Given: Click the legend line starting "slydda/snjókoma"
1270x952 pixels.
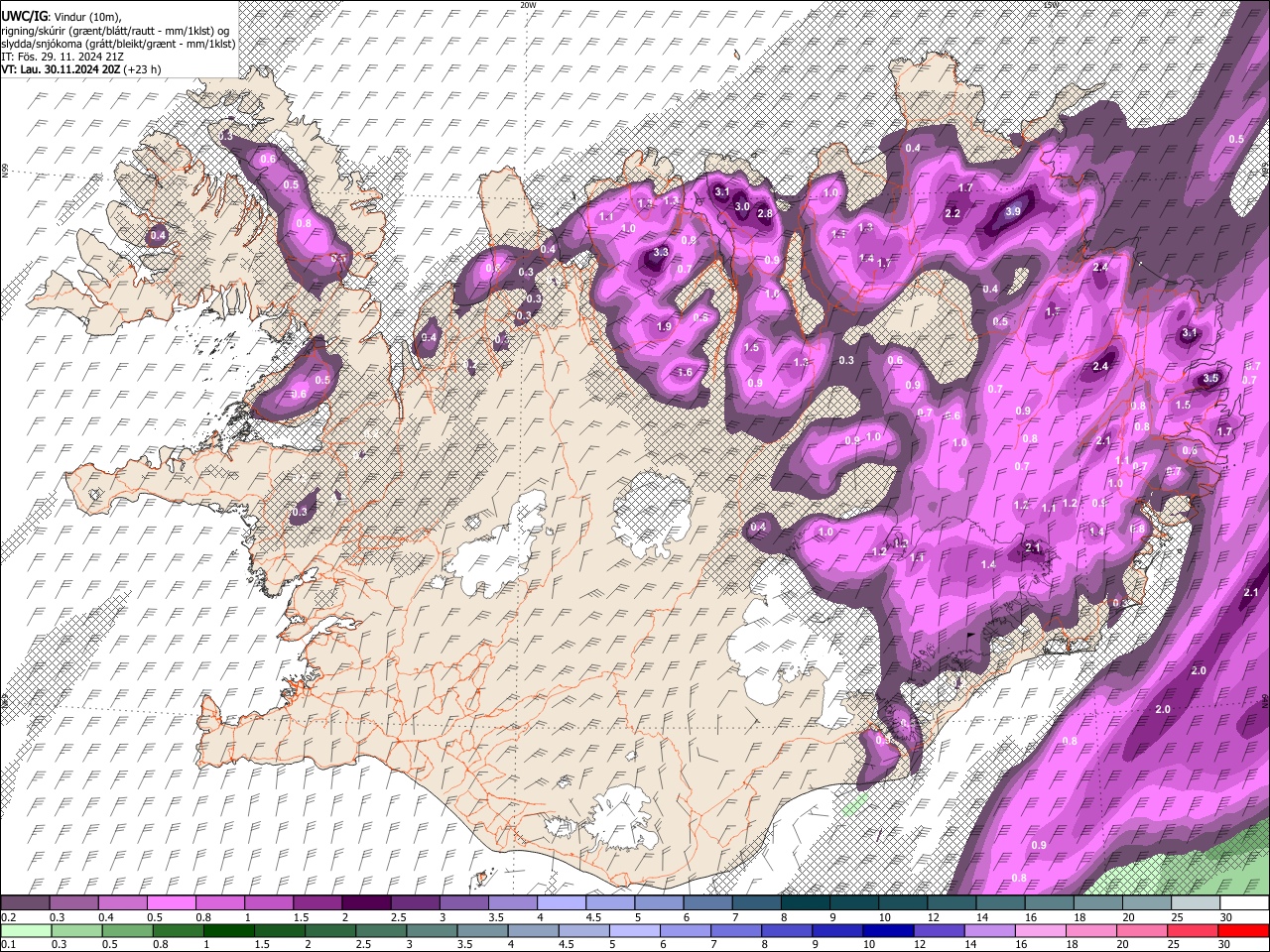Looking at the screenshot, I should point(118,44).
